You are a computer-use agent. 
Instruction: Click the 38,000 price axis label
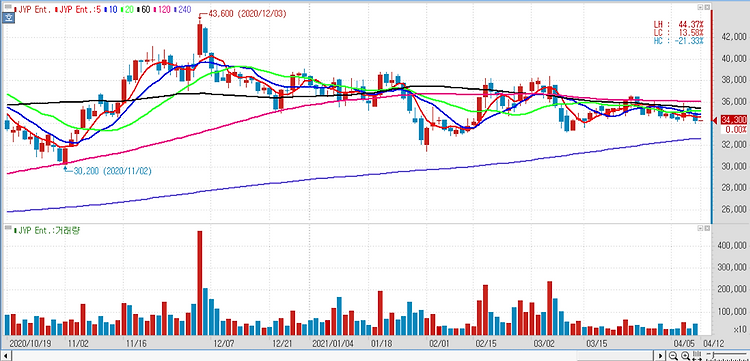pyautogui.click(x=733, y=80)
